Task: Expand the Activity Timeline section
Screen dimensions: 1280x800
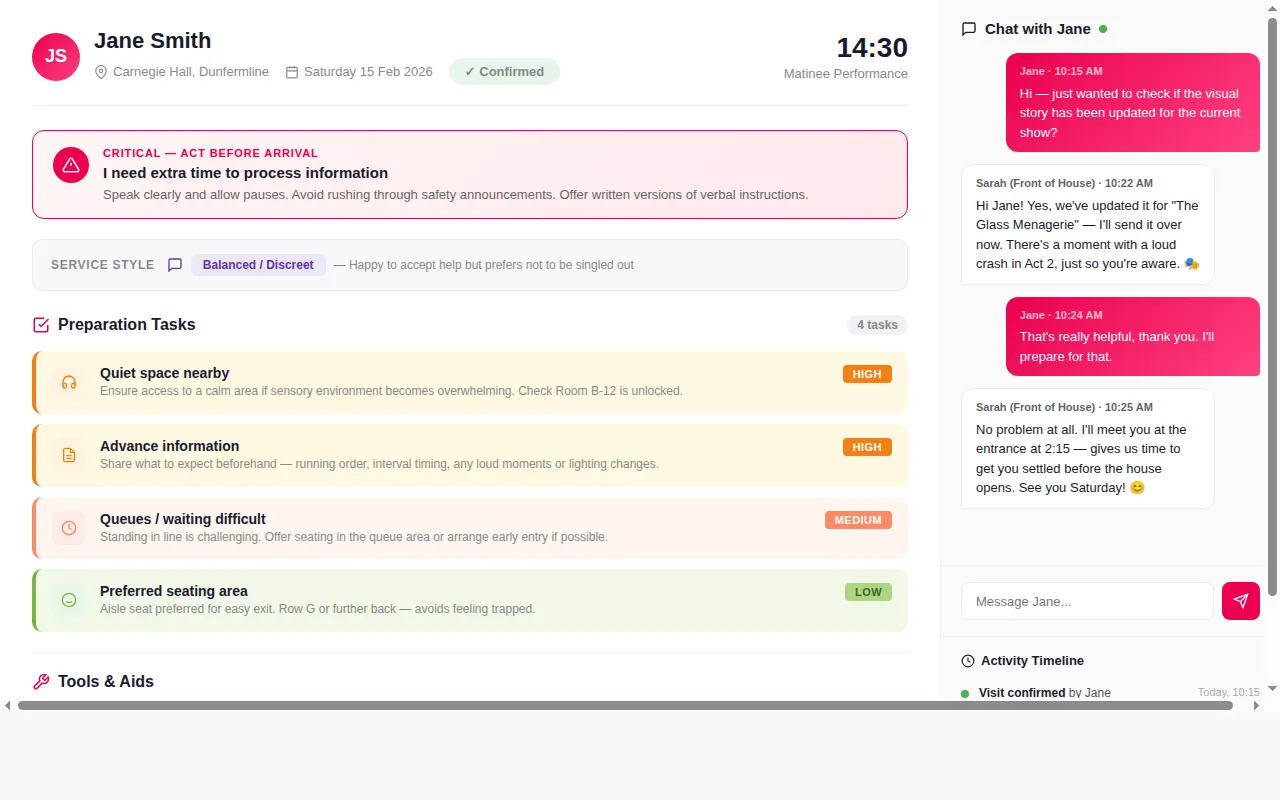Action: (1031, 660)
